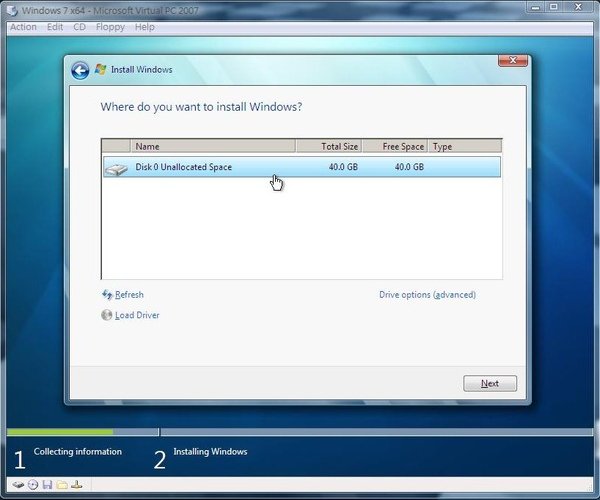Image resolution: width=600 pixels, height=500 pixels.
Task: Click the Total Size column header
Action: point(329,146)
